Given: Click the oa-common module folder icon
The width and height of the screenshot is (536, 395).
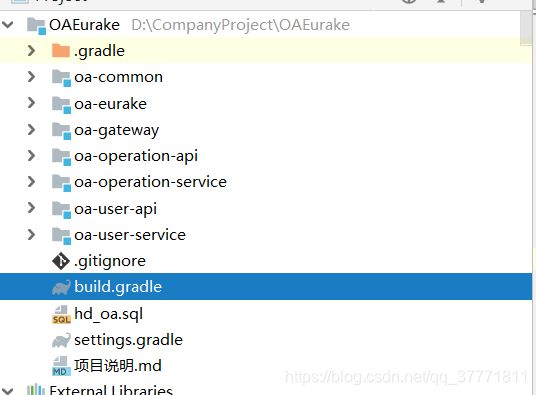Looking at the screenshot, I should coord(62,78).
